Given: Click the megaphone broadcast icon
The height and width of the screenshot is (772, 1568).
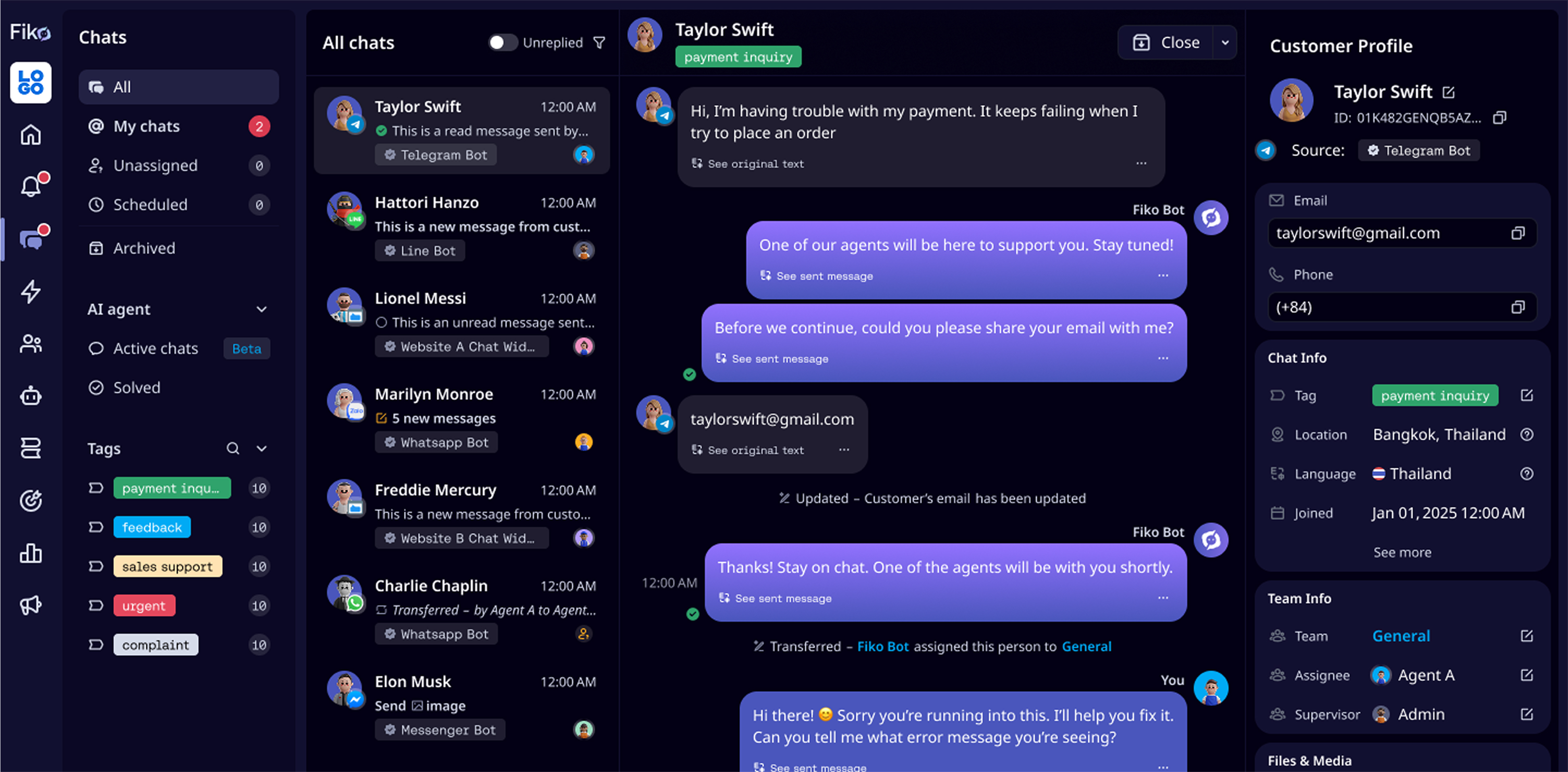Looking at the screenshot, I should [x=30, y=605].
